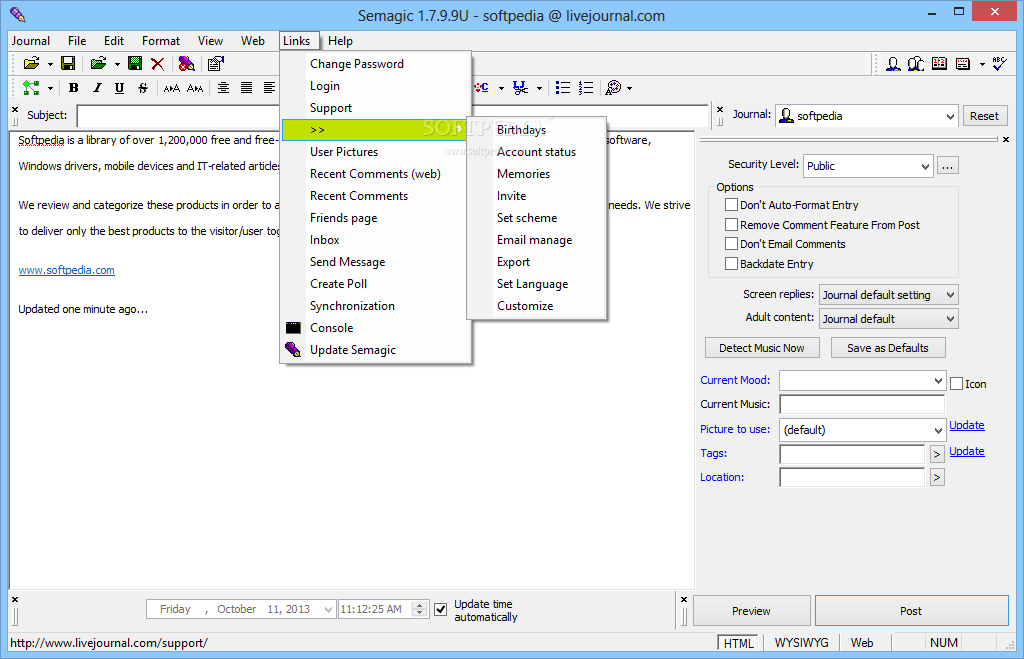Screen dimensions: 1024x659
Task: Click Detect Music Now button
Action: (761, 348)
